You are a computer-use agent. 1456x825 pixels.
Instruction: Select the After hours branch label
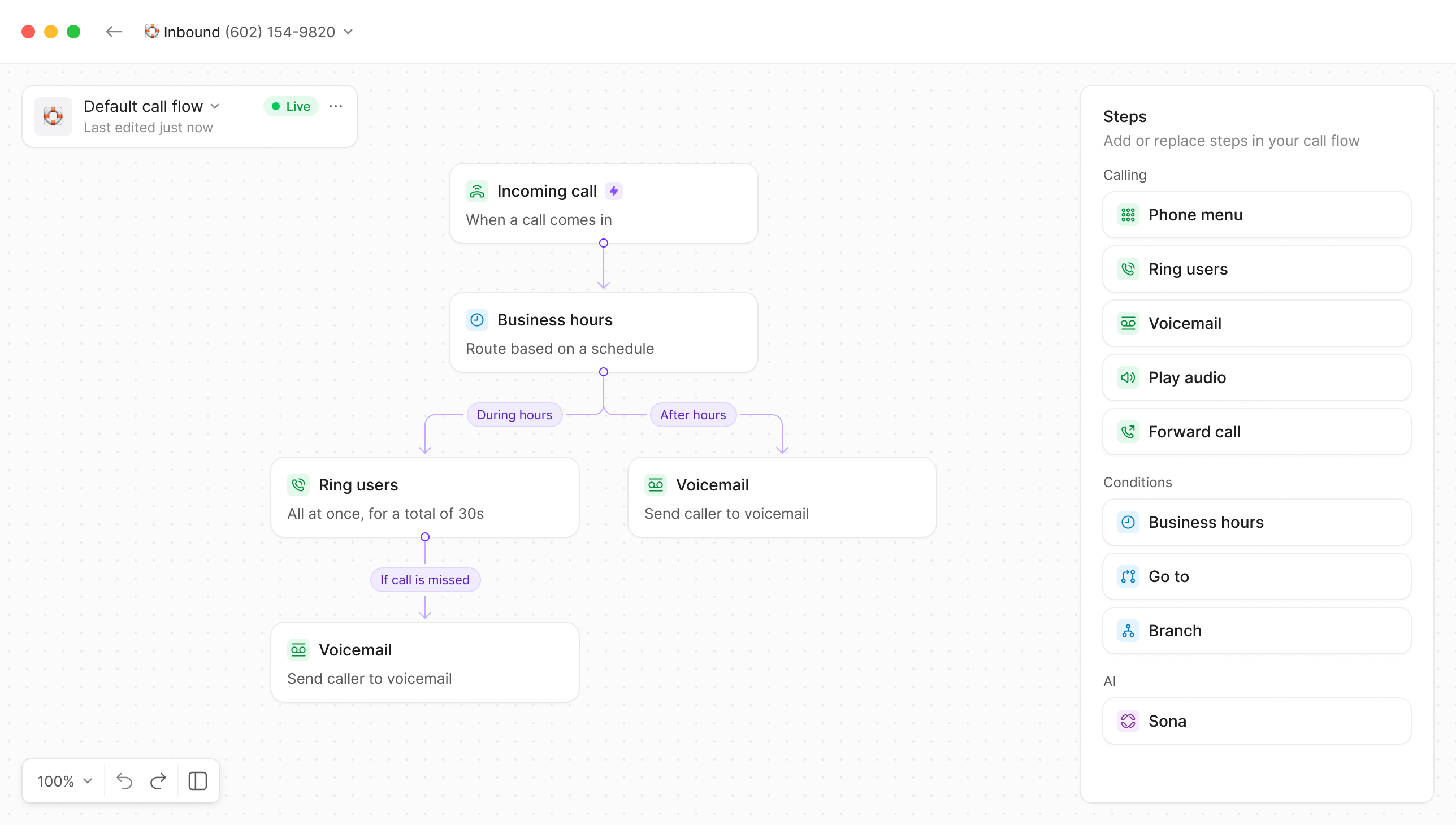(692, 415)
